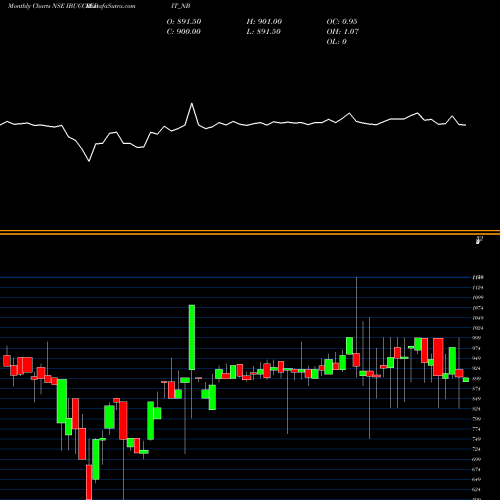Click the 674 price axis label
This screenshot has width=500, height=500.
coord(477,469)
